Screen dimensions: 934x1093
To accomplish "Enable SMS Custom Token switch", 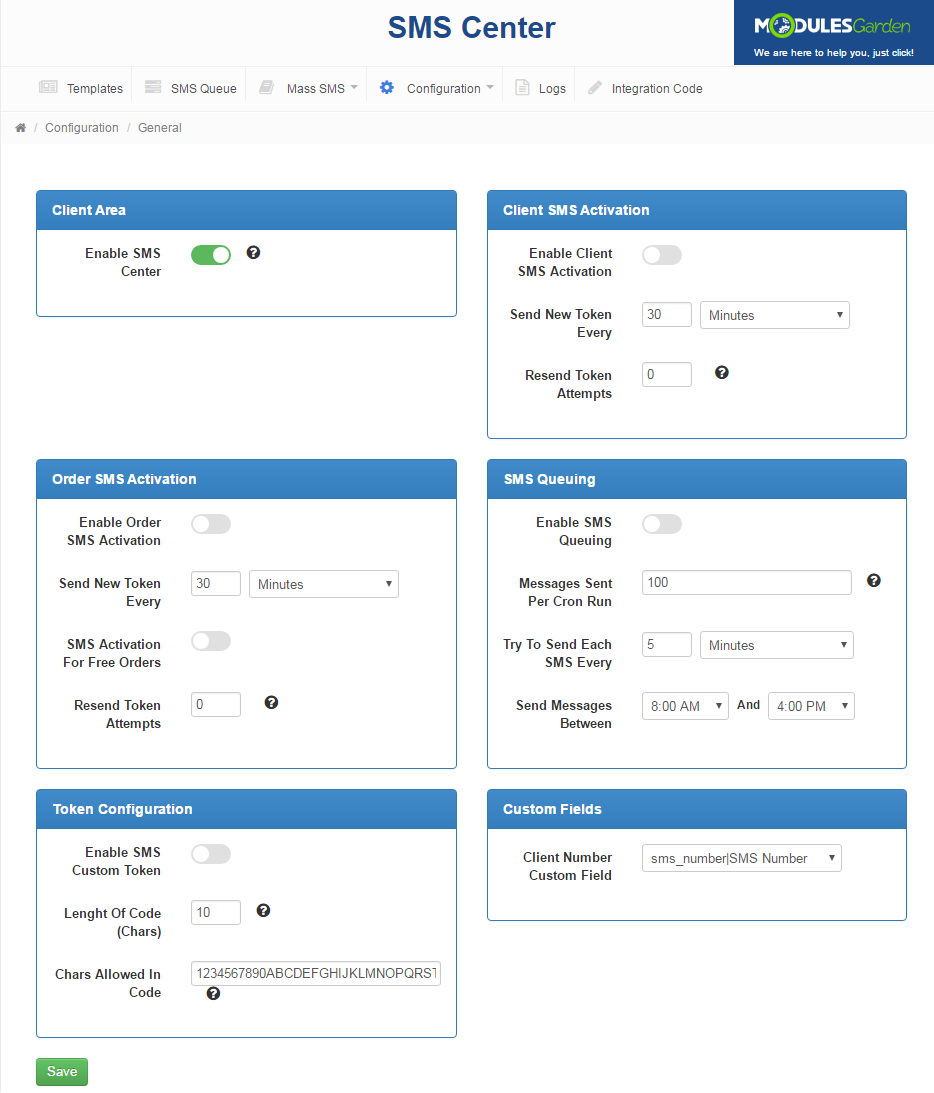I will (211, 854).
